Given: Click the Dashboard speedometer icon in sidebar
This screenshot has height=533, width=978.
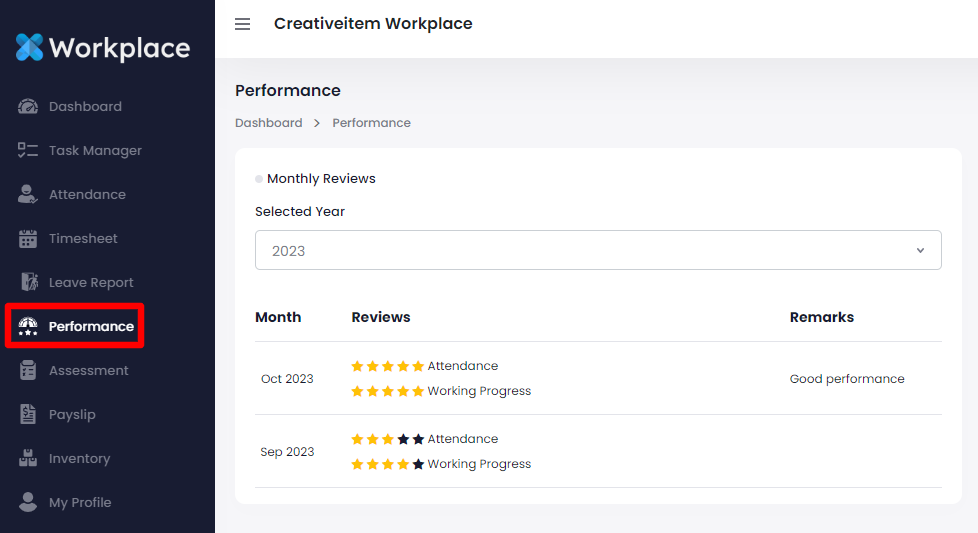Looking at the screenshot, I should tap(28, 107).
